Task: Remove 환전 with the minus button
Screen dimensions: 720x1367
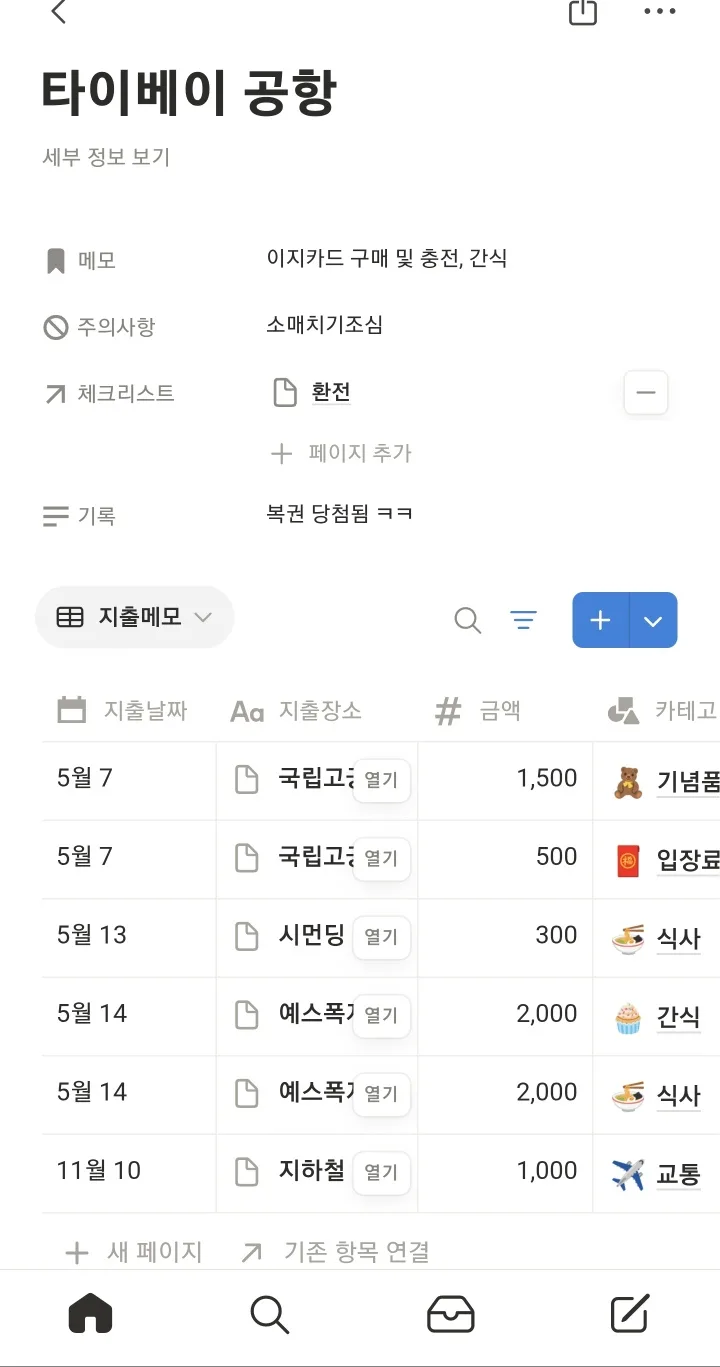Action: [x=646, y=393]
